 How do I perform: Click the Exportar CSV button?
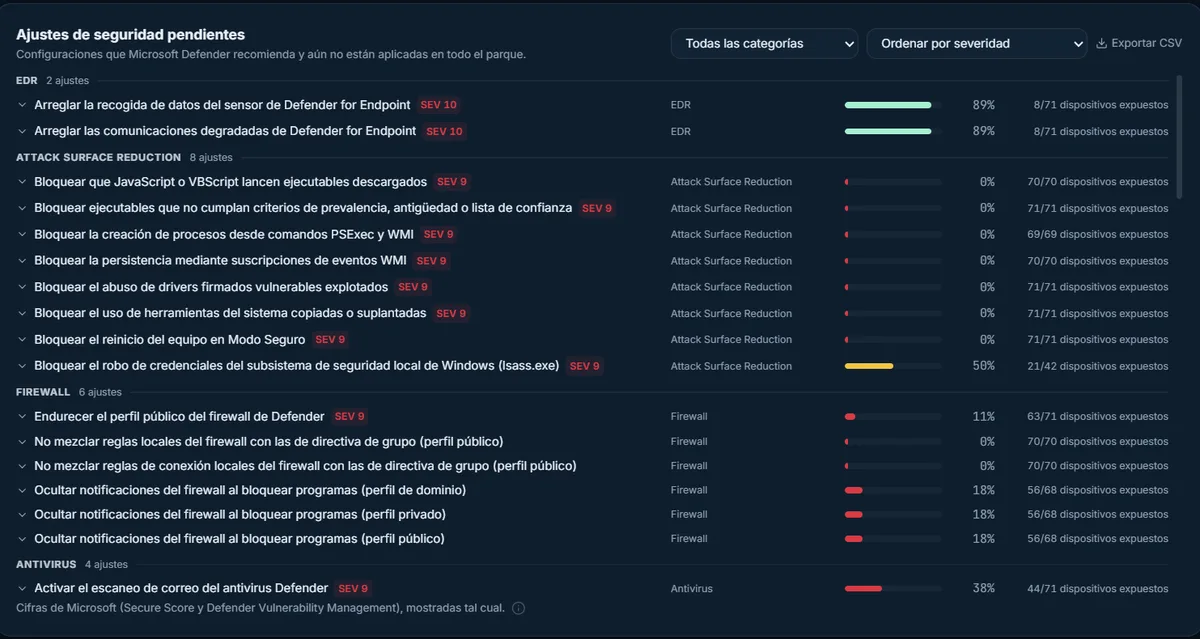pyautogui.click(x=1139, y=43)
